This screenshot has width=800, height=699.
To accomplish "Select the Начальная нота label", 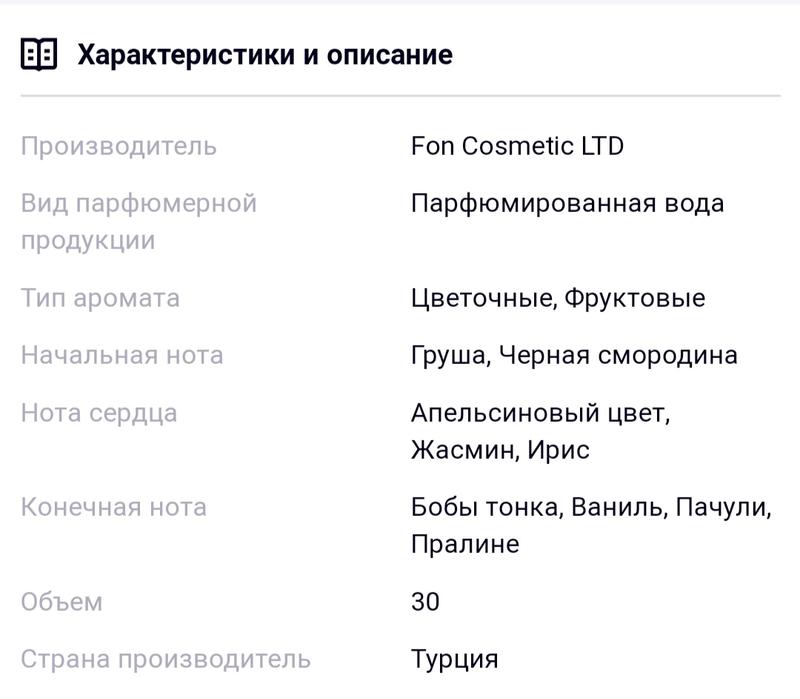I will pos(122,355).
